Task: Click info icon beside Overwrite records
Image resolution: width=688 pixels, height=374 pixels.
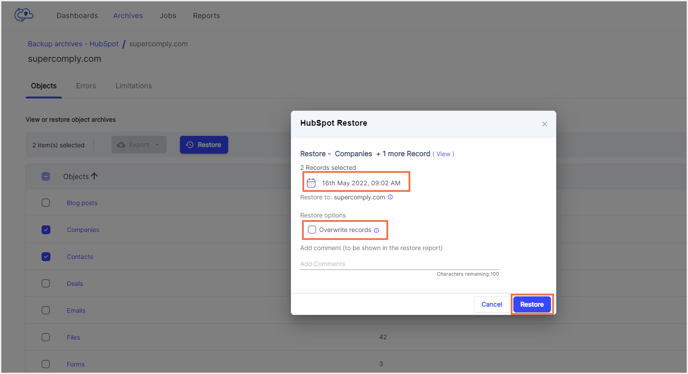Action: pyautogui.click(x=376, y=230)
